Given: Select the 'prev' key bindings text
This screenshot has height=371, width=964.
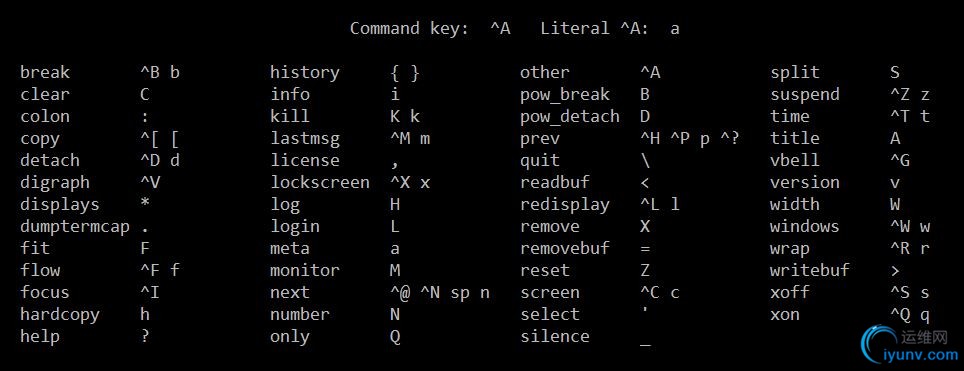Looking at the screenshot, I should (x=689, y=139).
